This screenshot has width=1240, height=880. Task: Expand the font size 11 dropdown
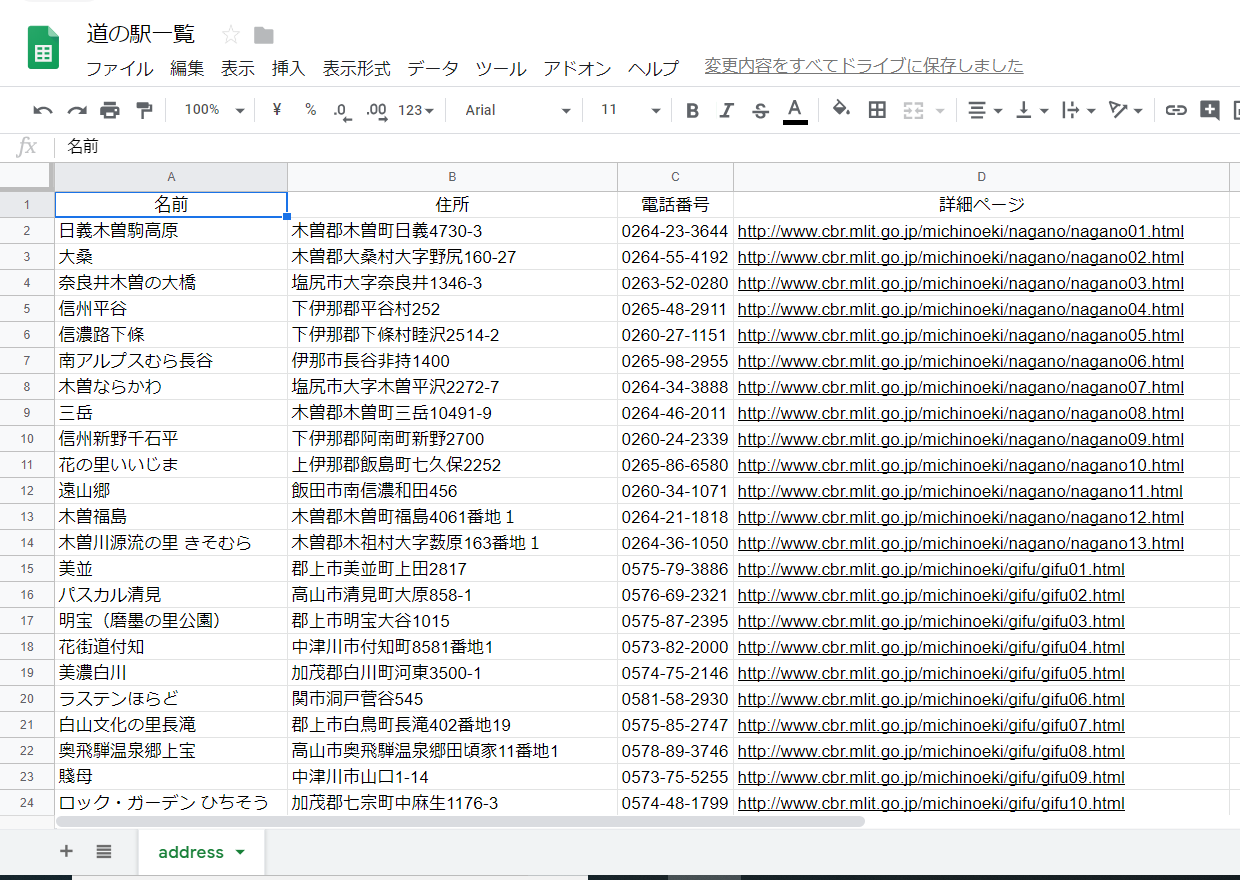(x=630, y=110)
